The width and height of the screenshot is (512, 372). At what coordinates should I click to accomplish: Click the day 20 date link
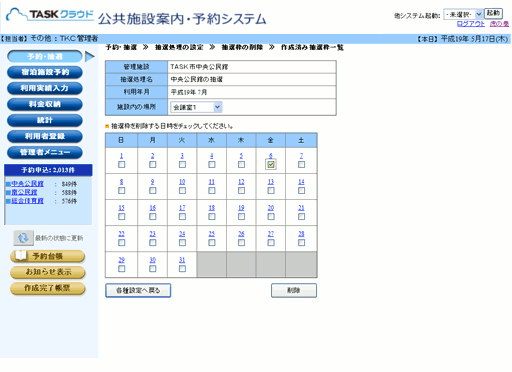click(271, 208)
